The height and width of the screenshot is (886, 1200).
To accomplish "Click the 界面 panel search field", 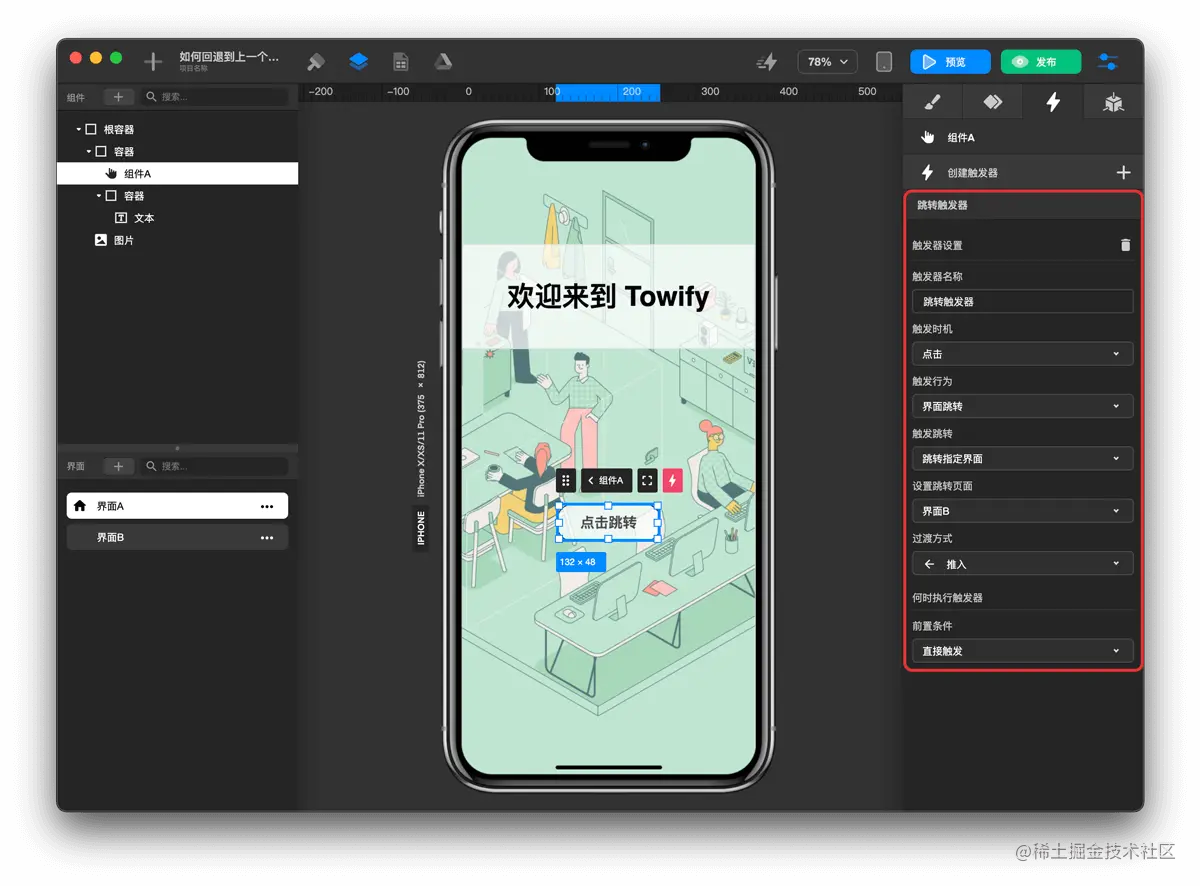I will coord(214,466).
